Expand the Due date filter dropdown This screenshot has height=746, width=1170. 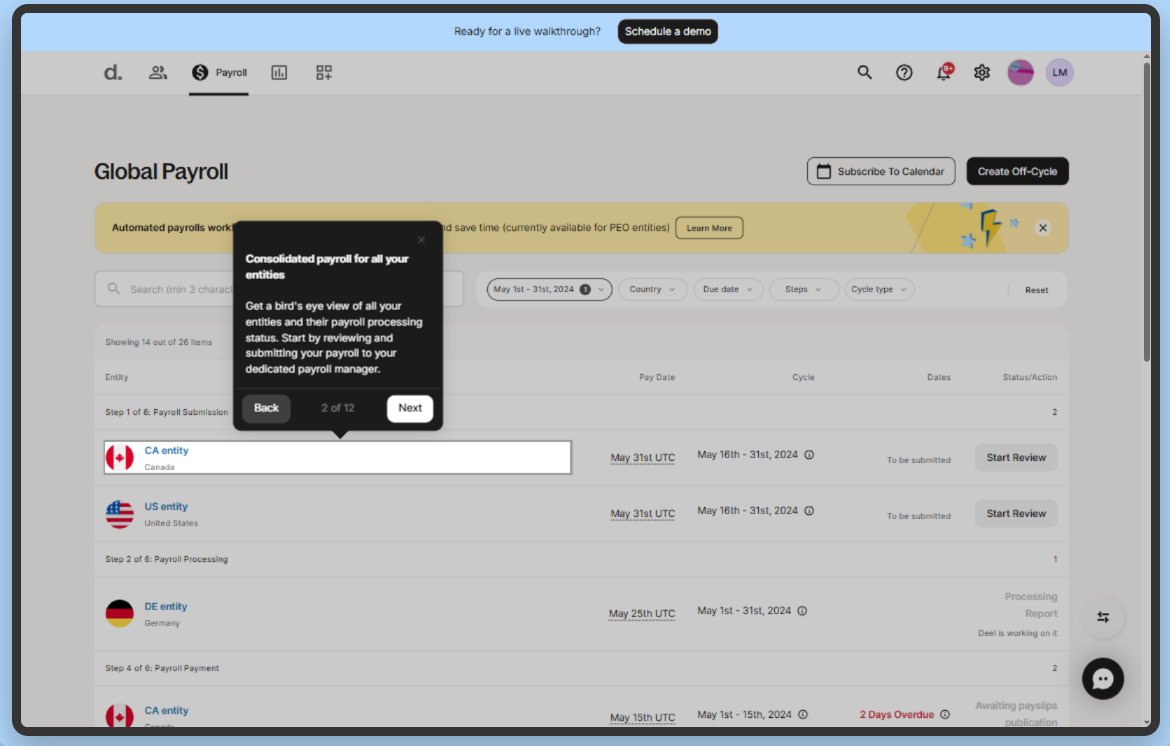tap(727, 289)
